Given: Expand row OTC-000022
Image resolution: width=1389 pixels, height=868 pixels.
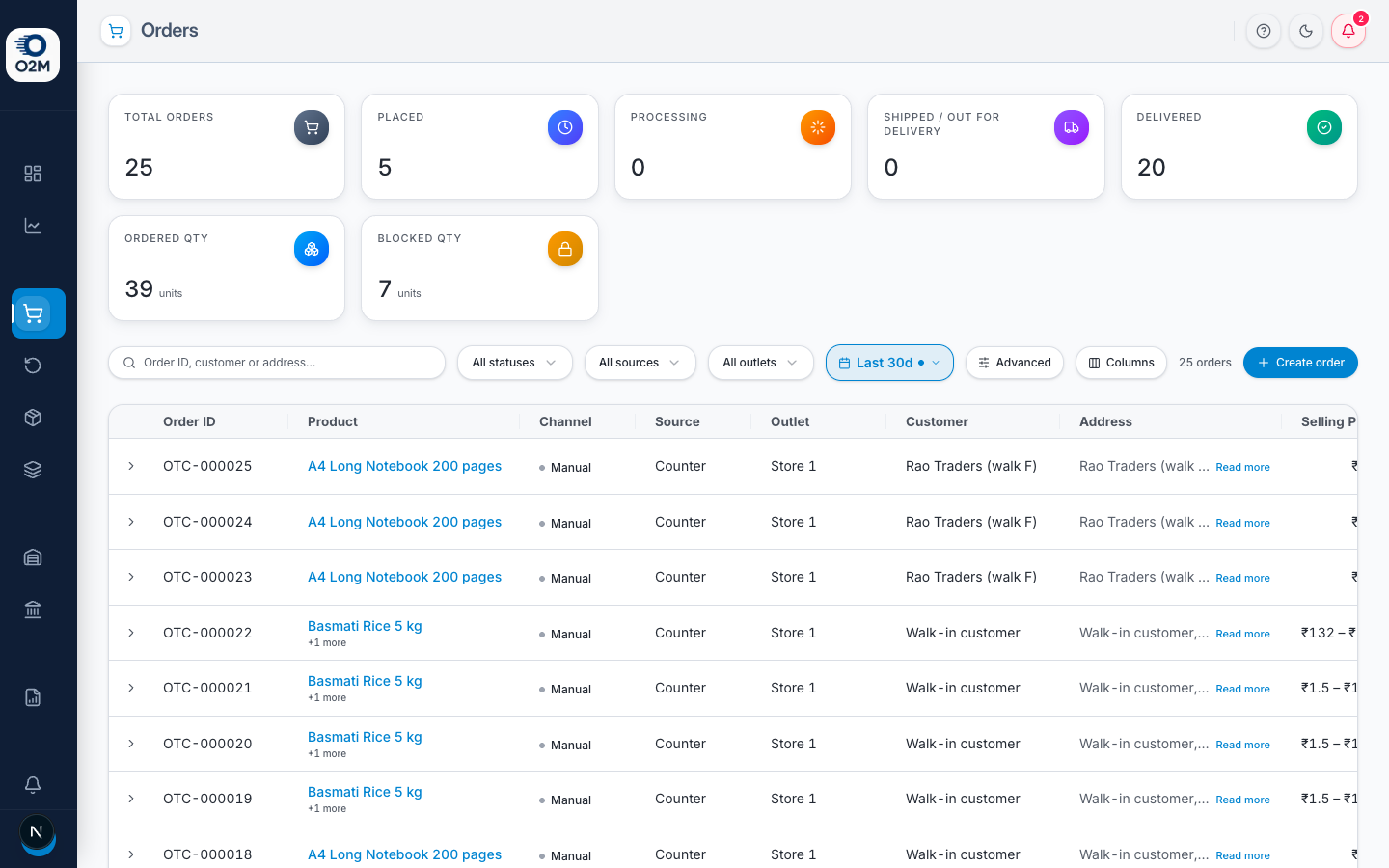Looking at the screenshot, I should pos(131,633).
